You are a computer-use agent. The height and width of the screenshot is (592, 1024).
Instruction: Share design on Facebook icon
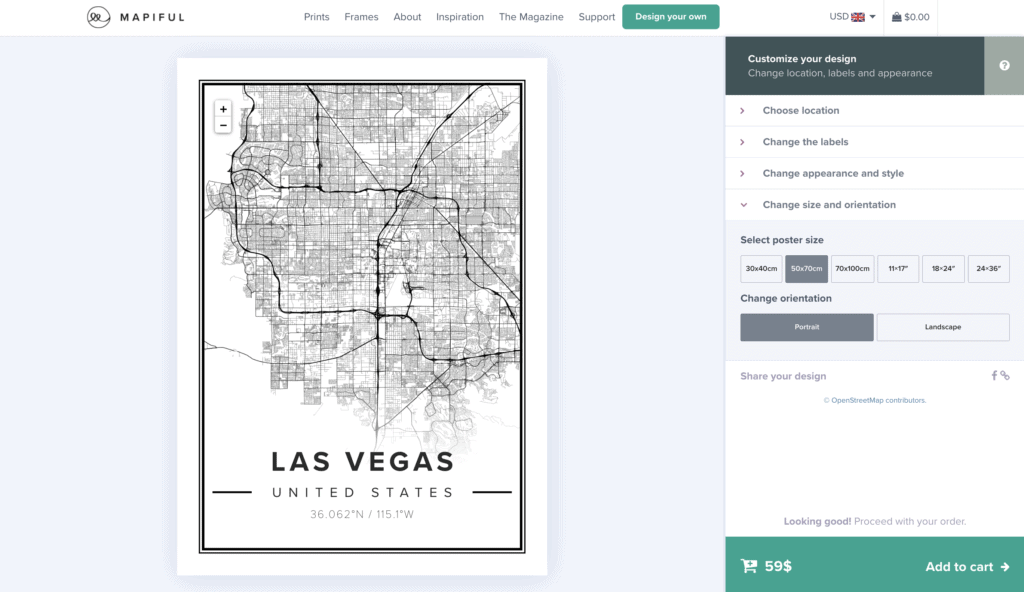pyautogui.click(x=994, y=376)
